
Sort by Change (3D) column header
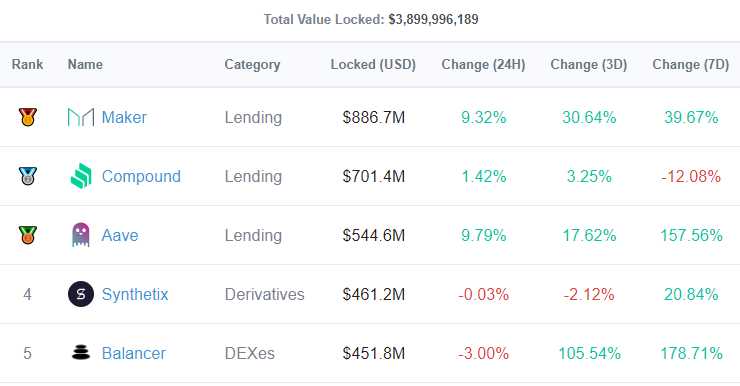coord(589,65)
